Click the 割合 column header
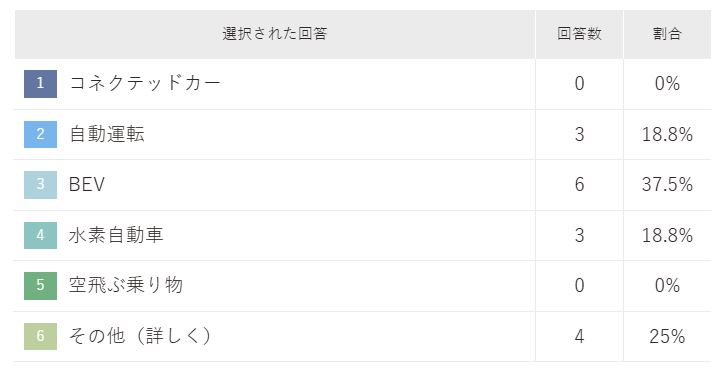This screenshot has height=380, width=722. 667,34
